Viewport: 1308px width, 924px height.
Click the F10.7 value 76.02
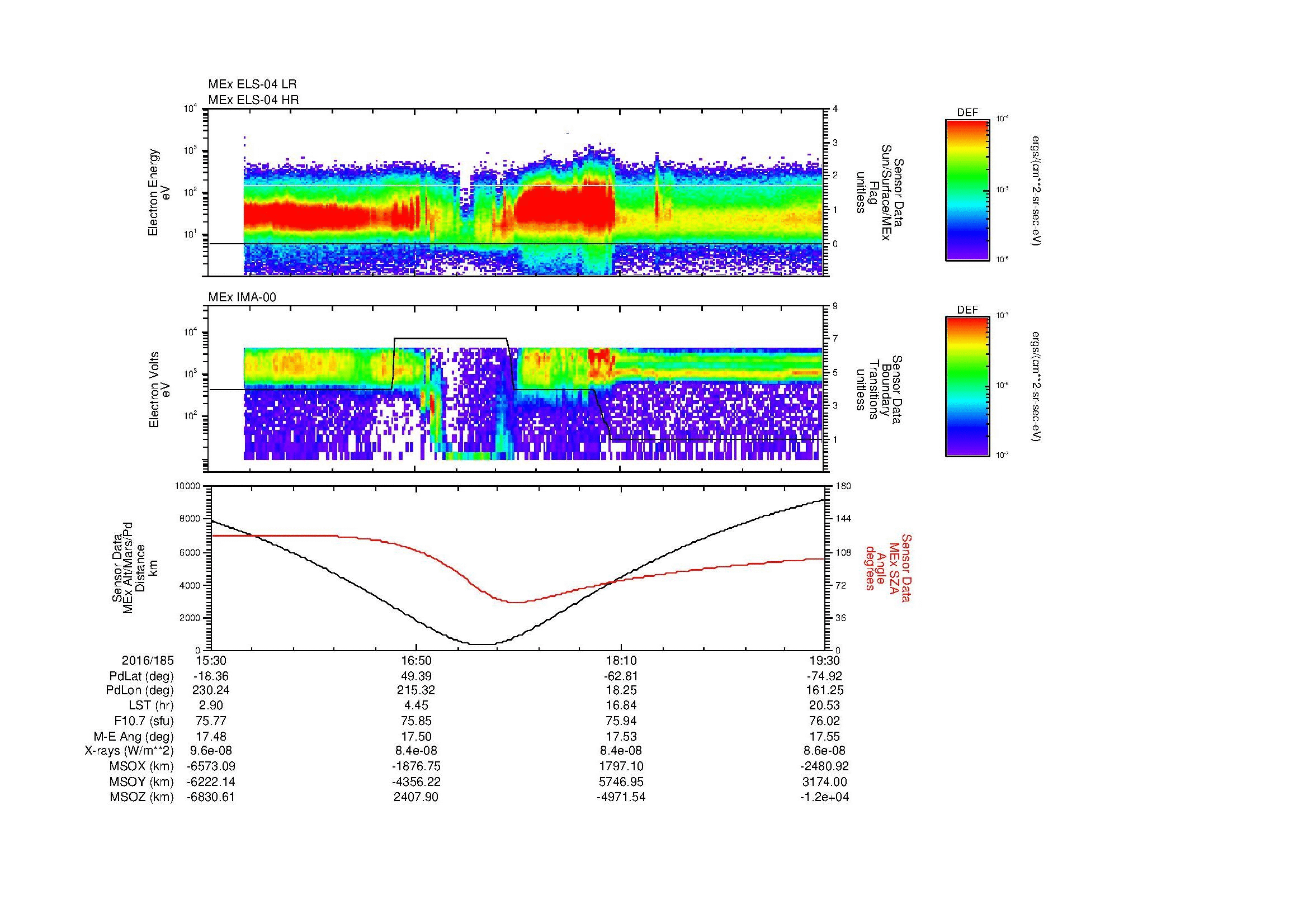pyautogui.click(x=825, y=721)
